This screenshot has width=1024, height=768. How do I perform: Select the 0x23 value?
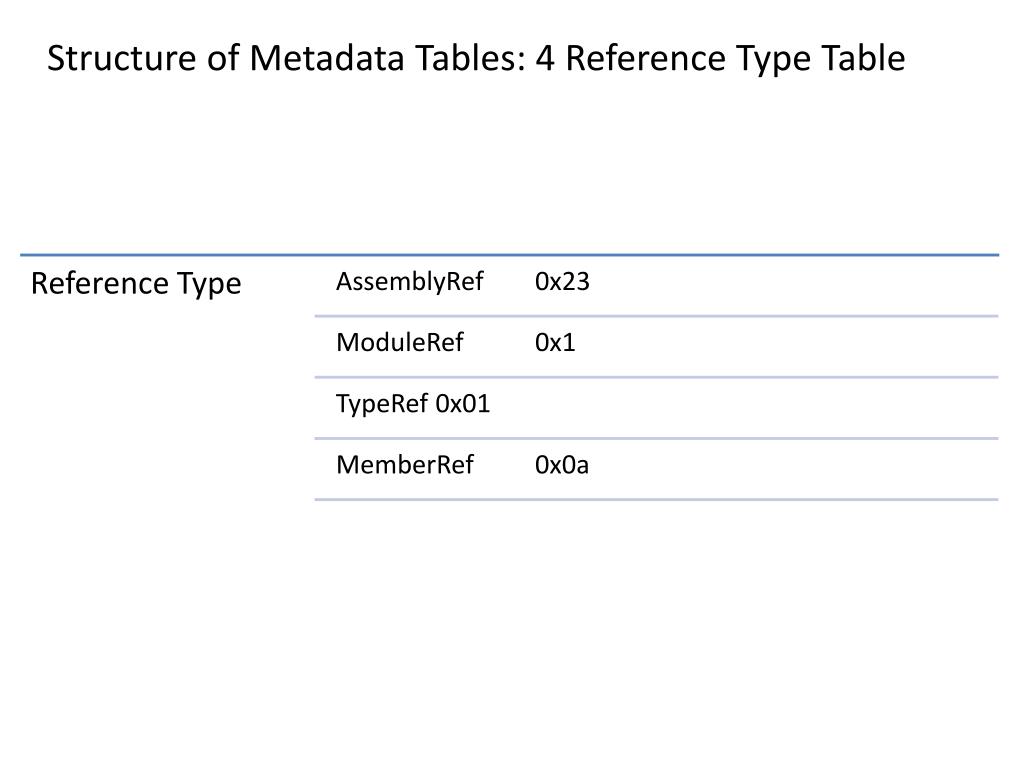(562, 281)
